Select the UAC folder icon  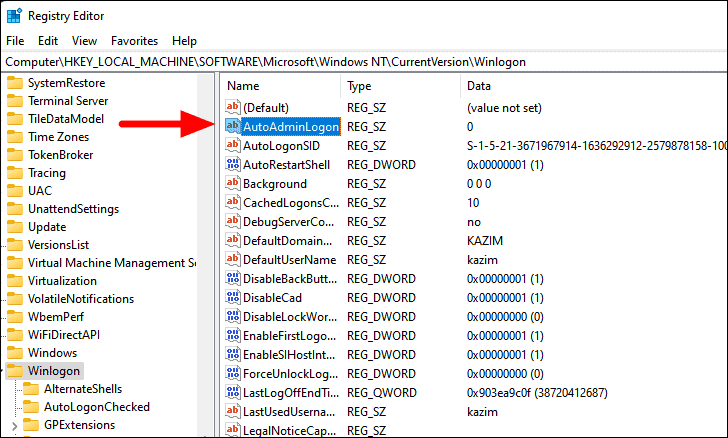pyautogui.click(x=15, y=191)
